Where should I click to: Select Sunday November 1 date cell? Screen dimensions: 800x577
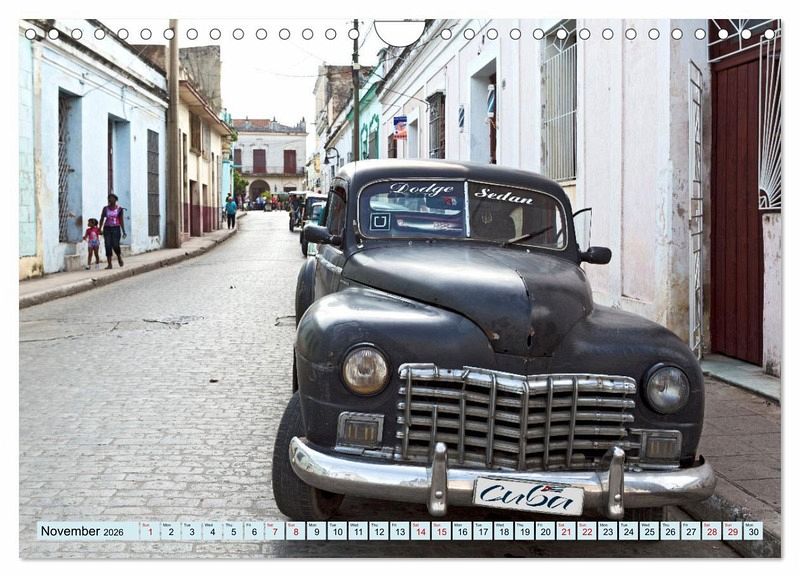coord(150,531)
